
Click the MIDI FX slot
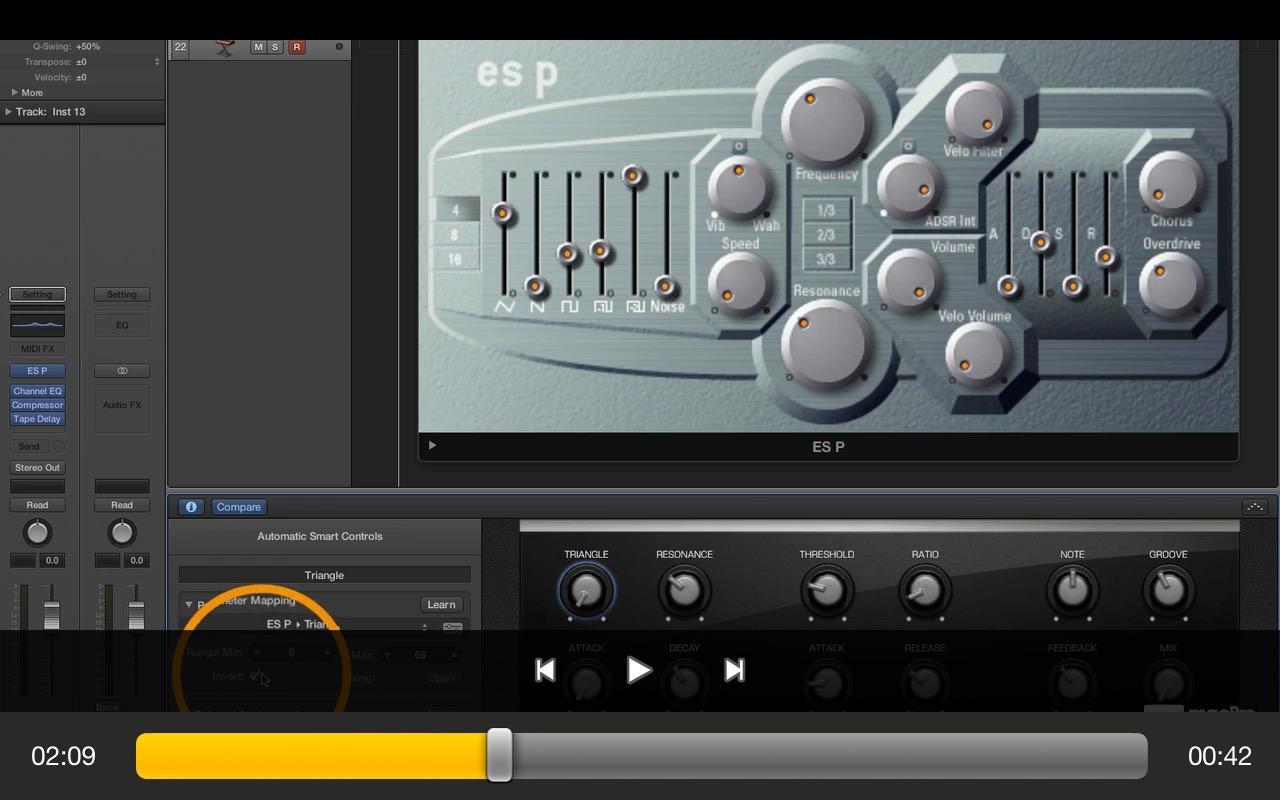click(37, 349)
